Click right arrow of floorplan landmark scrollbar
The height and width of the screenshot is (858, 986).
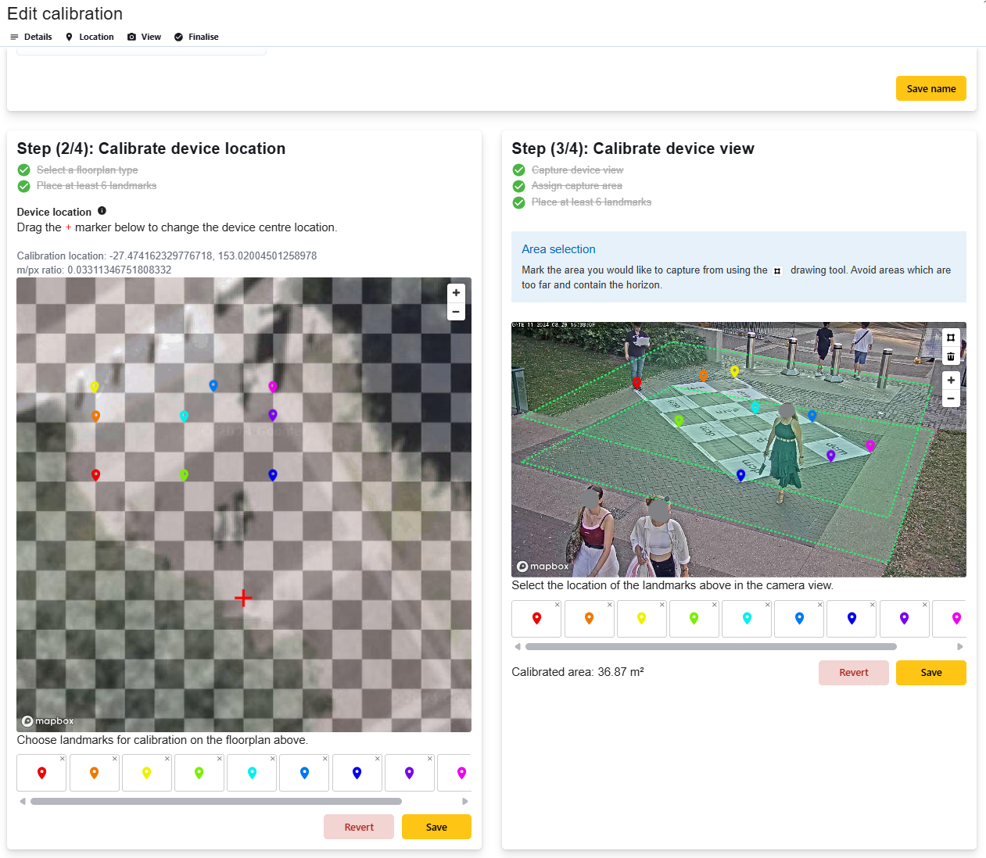(x=465, y=801)
